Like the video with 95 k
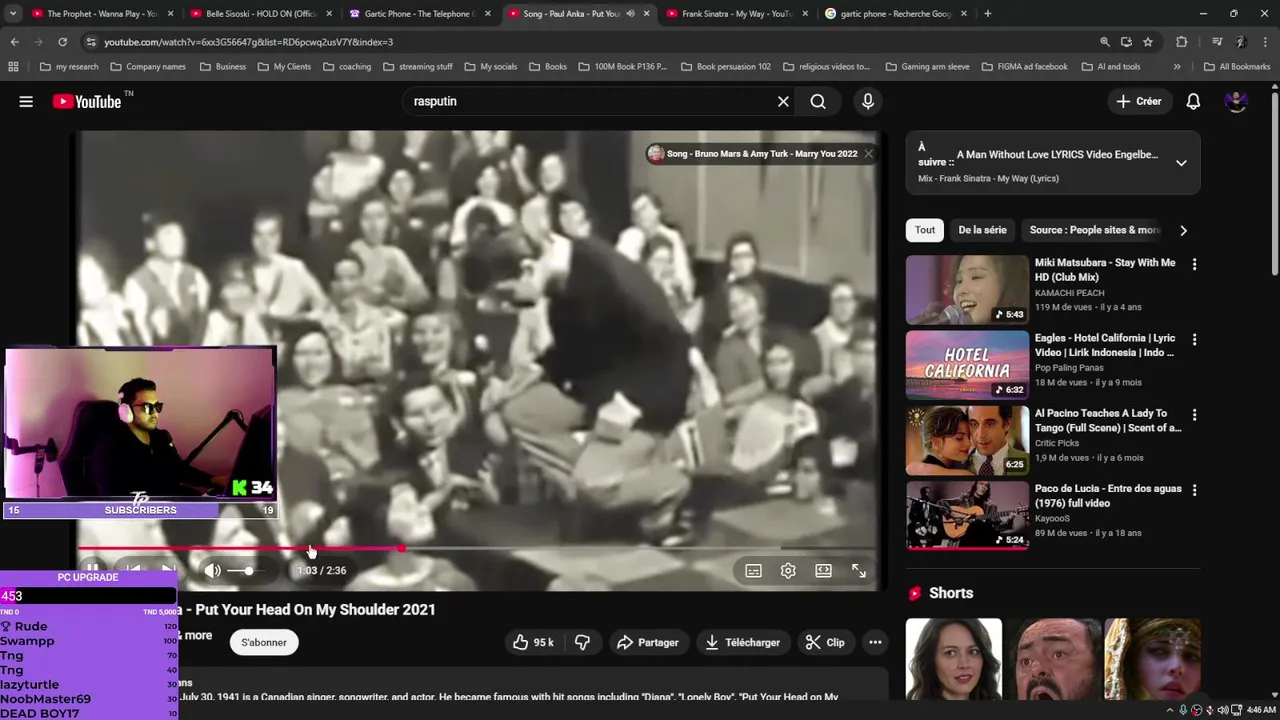Screen dimensions: 1280x720 (x=533, y=642)
